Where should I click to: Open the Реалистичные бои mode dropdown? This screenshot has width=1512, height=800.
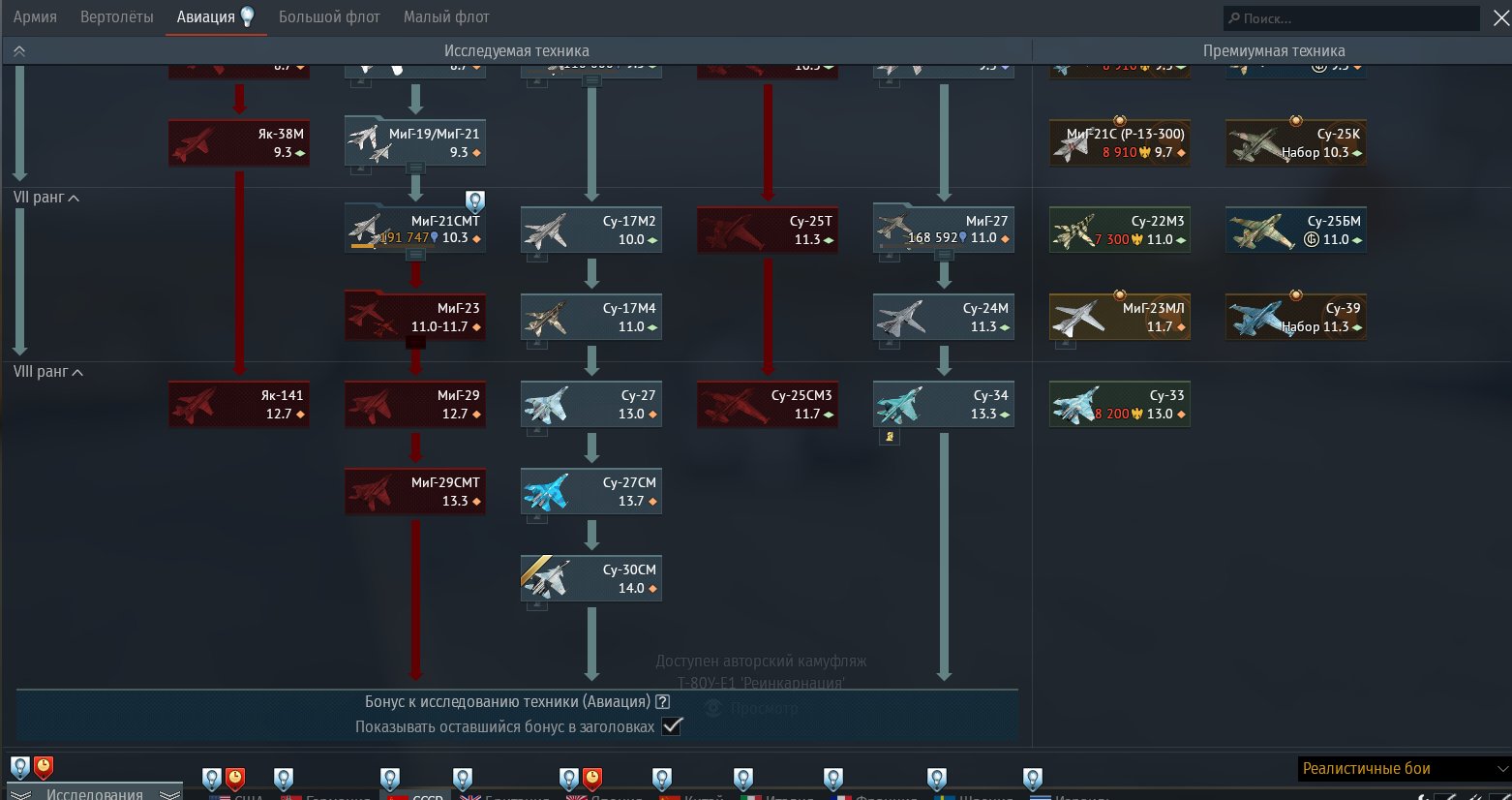[x=1404, y=768]
